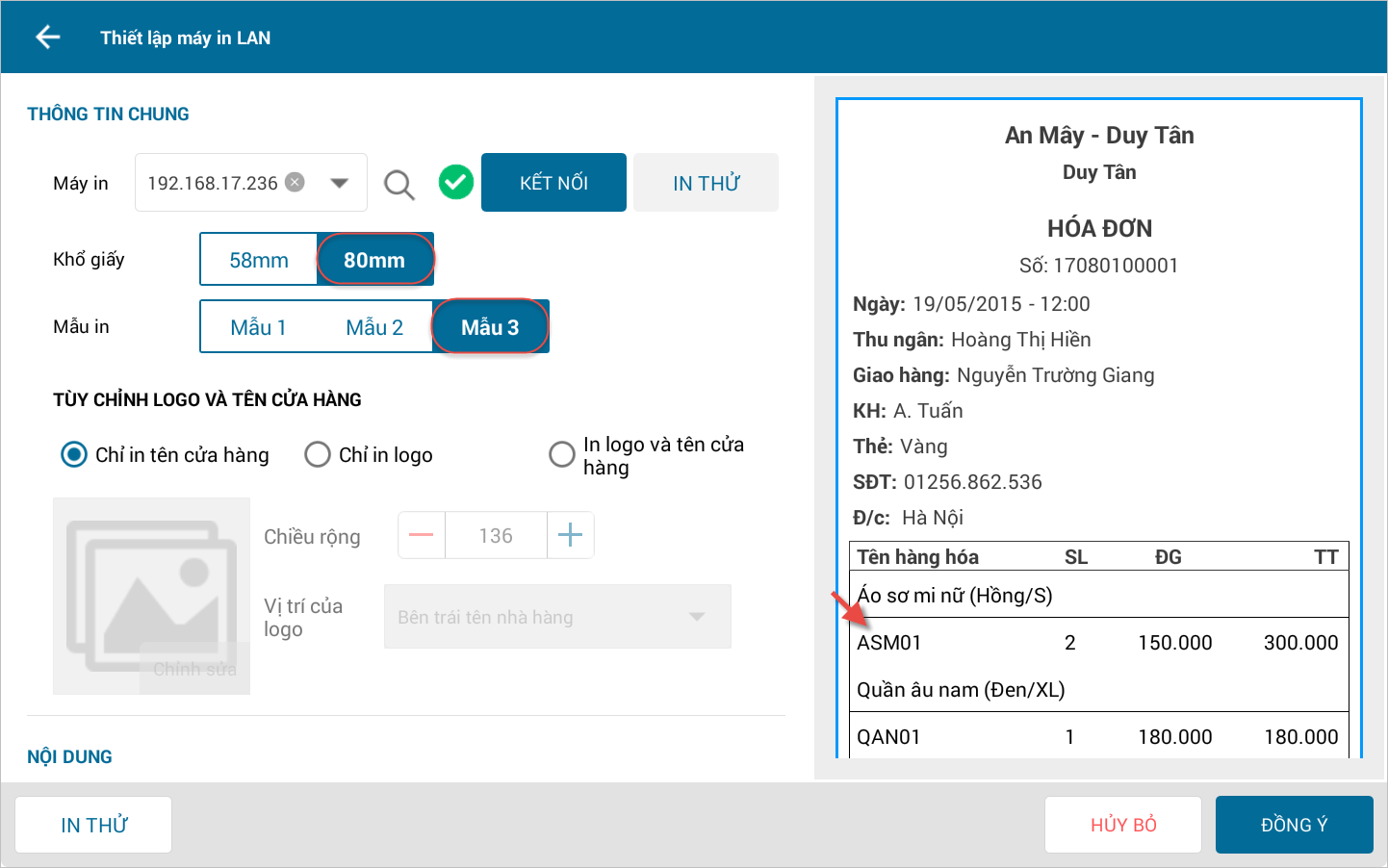Open the printer IP dropdown list
The width and height of the screenshot is (1388, 868).
pyautogui.click(x=339, y=183)
